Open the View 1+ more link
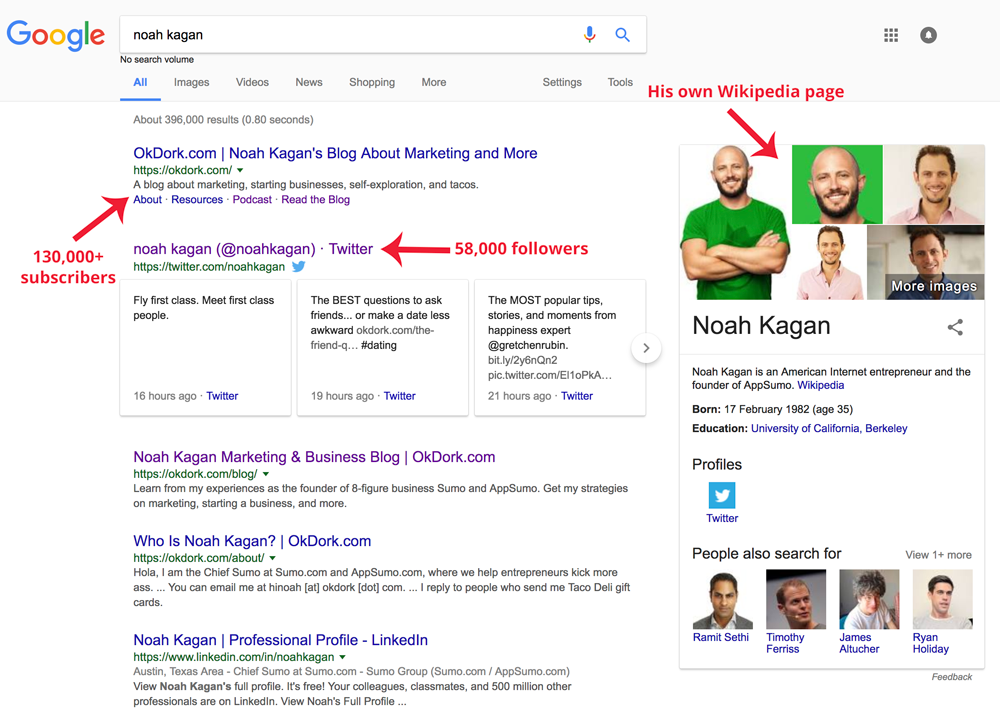Screen dimensions: 1000x724 tap(938, 555)
